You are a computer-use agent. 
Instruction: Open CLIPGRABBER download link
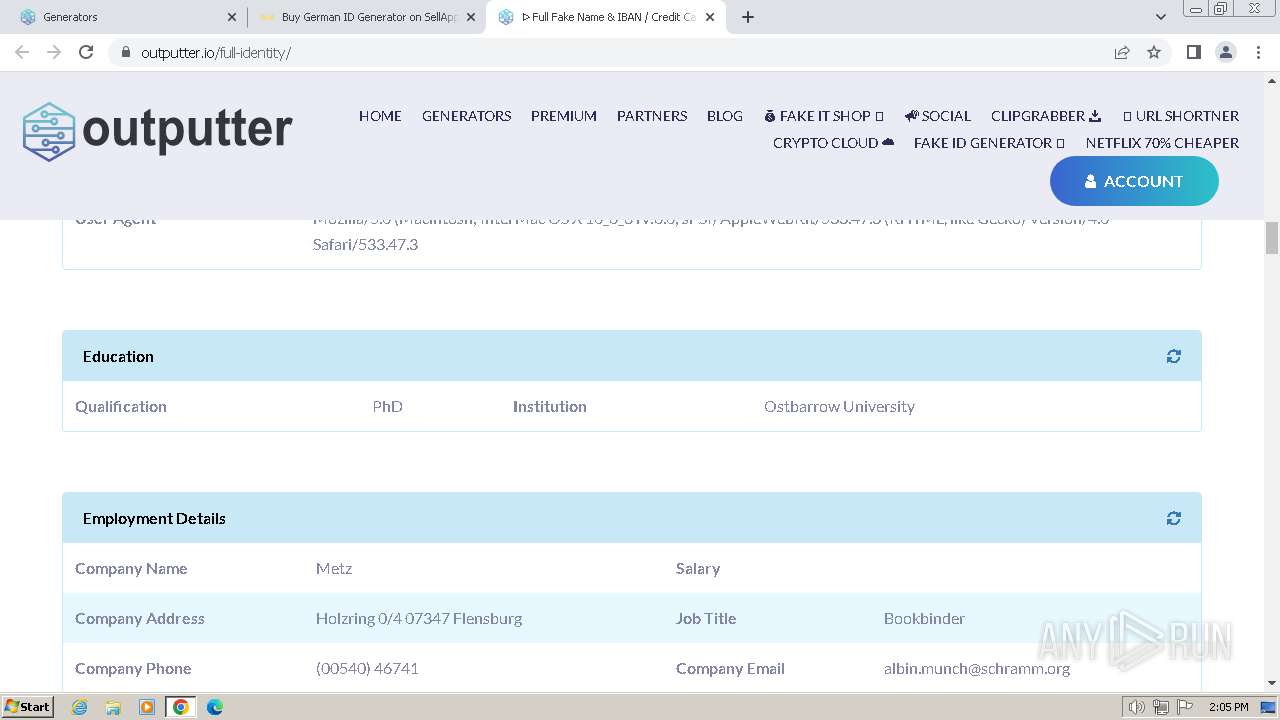1046,116
